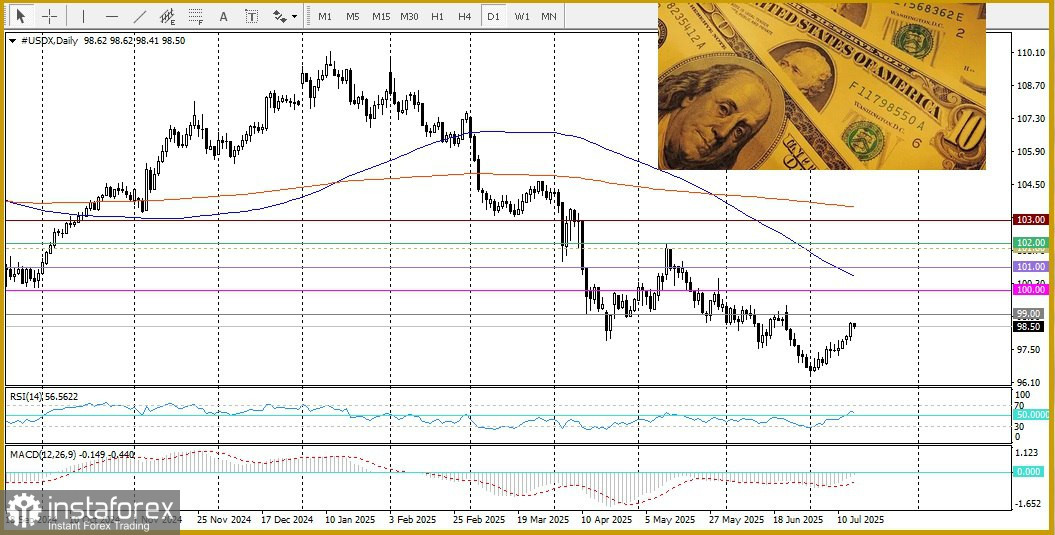Select the Text (A) tool

point(223,16)
